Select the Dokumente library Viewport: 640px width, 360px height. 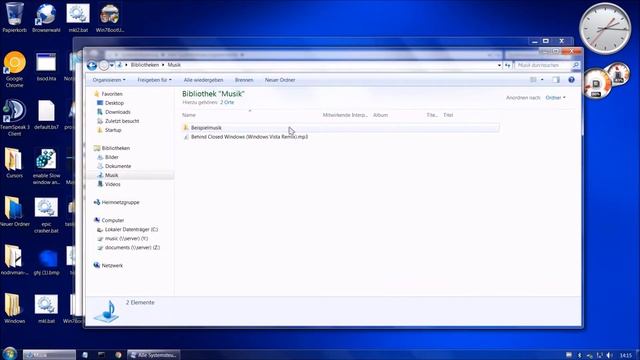tap(118, 166)
